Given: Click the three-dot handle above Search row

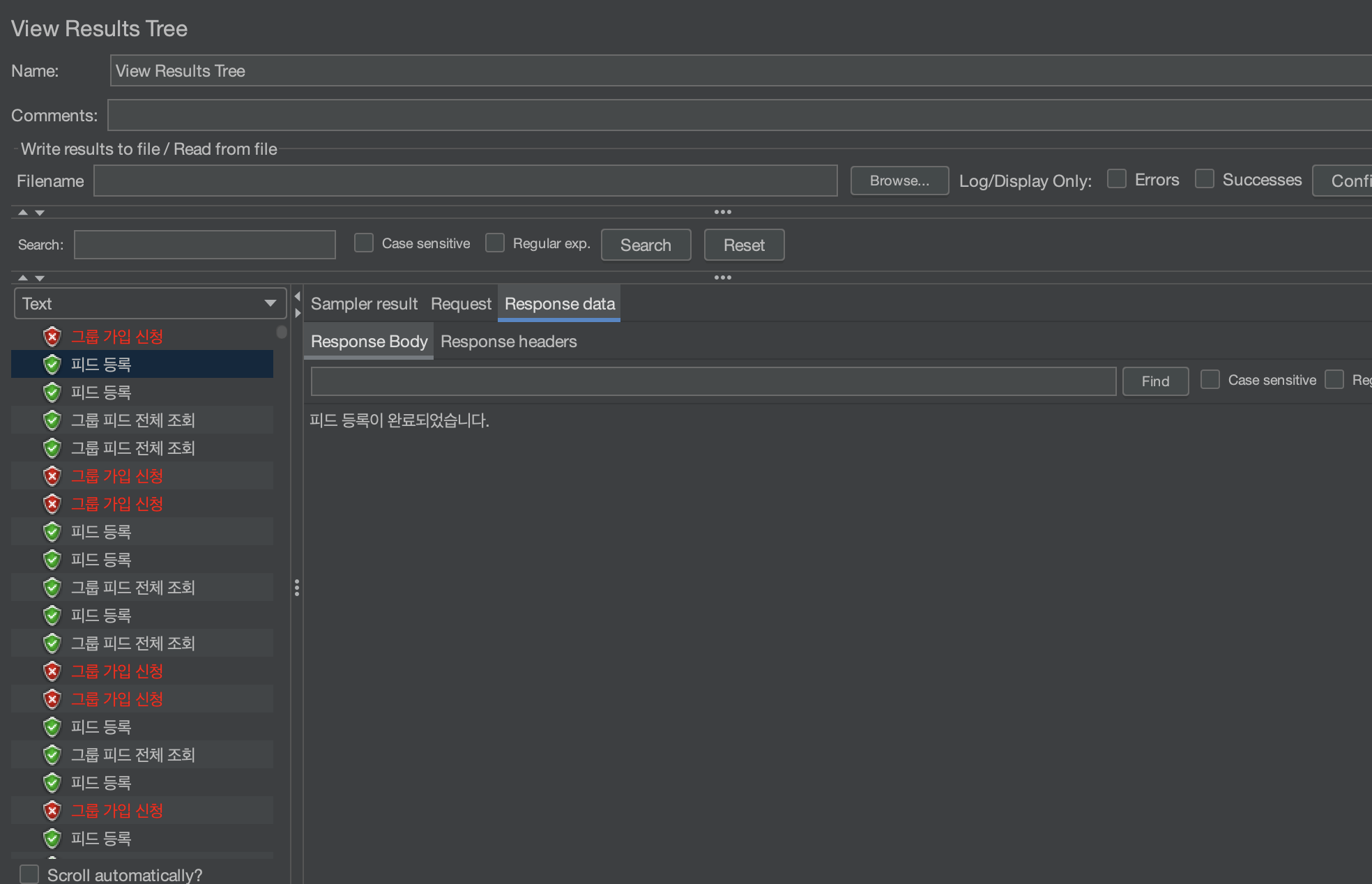Looking at the screenshot, I should (722, 212).
